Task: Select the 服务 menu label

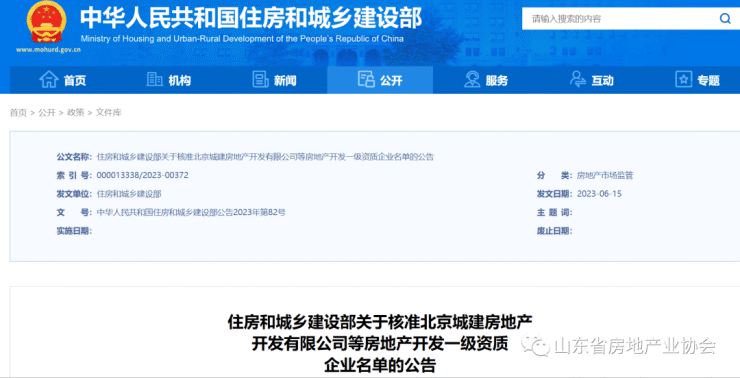Action: (496, 81)
